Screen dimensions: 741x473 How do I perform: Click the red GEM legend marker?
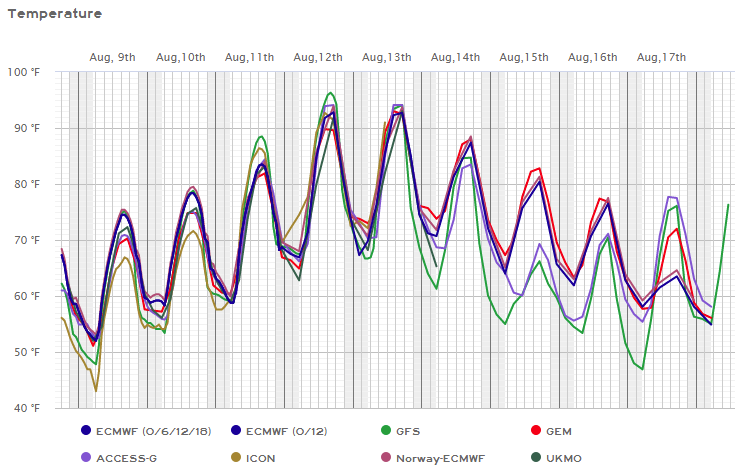[536, 431]
